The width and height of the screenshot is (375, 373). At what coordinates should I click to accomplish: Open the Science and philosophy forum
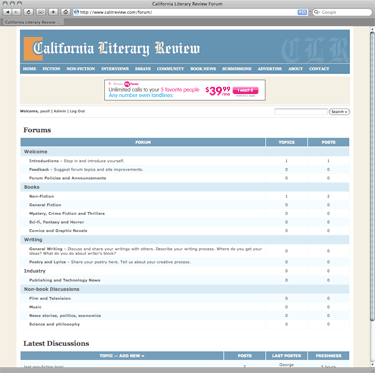pyautogui.click(x=54, y=324)
